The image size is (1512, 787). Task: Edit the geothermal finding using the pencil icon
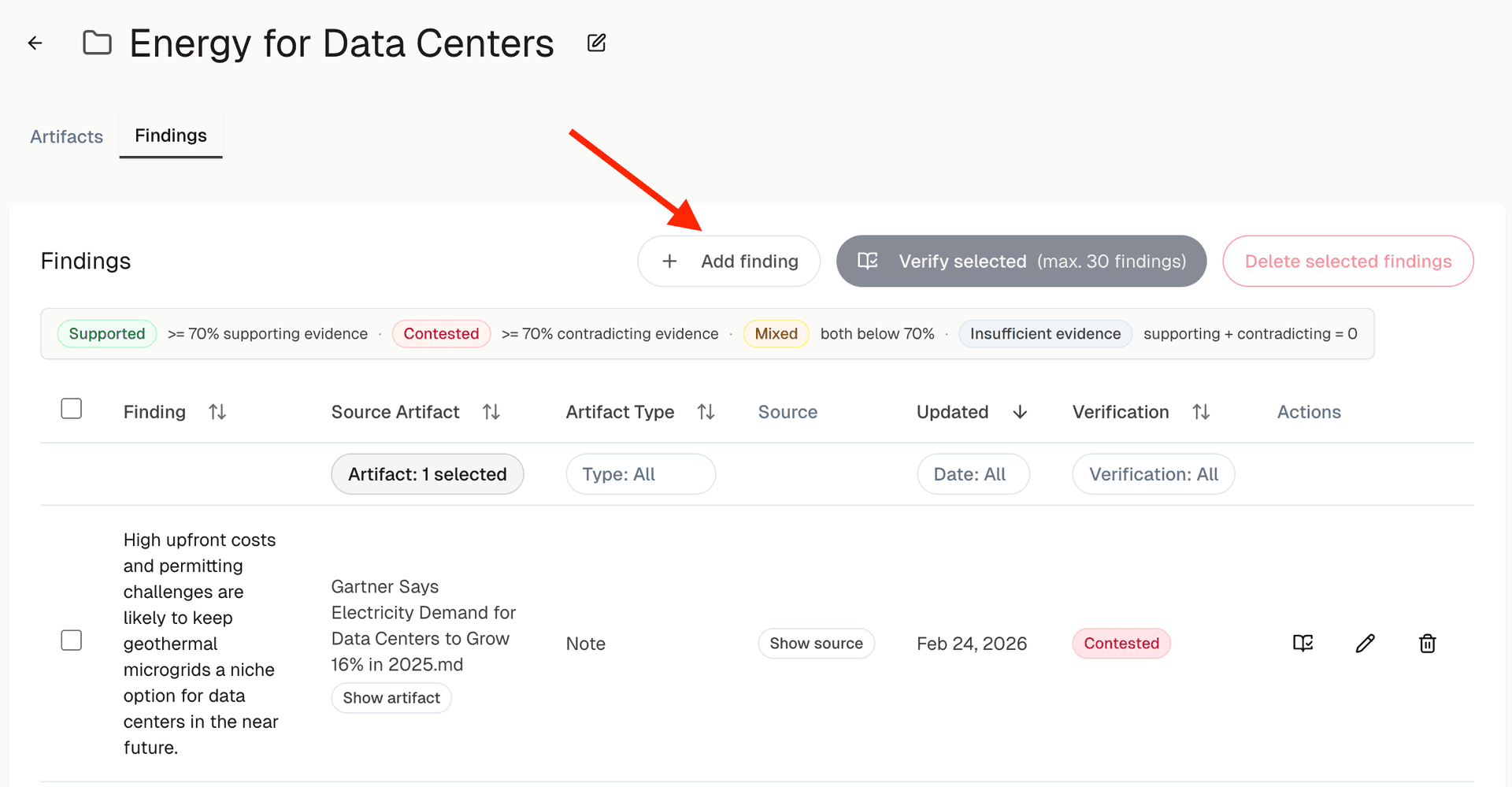(x=1366, y=643)
